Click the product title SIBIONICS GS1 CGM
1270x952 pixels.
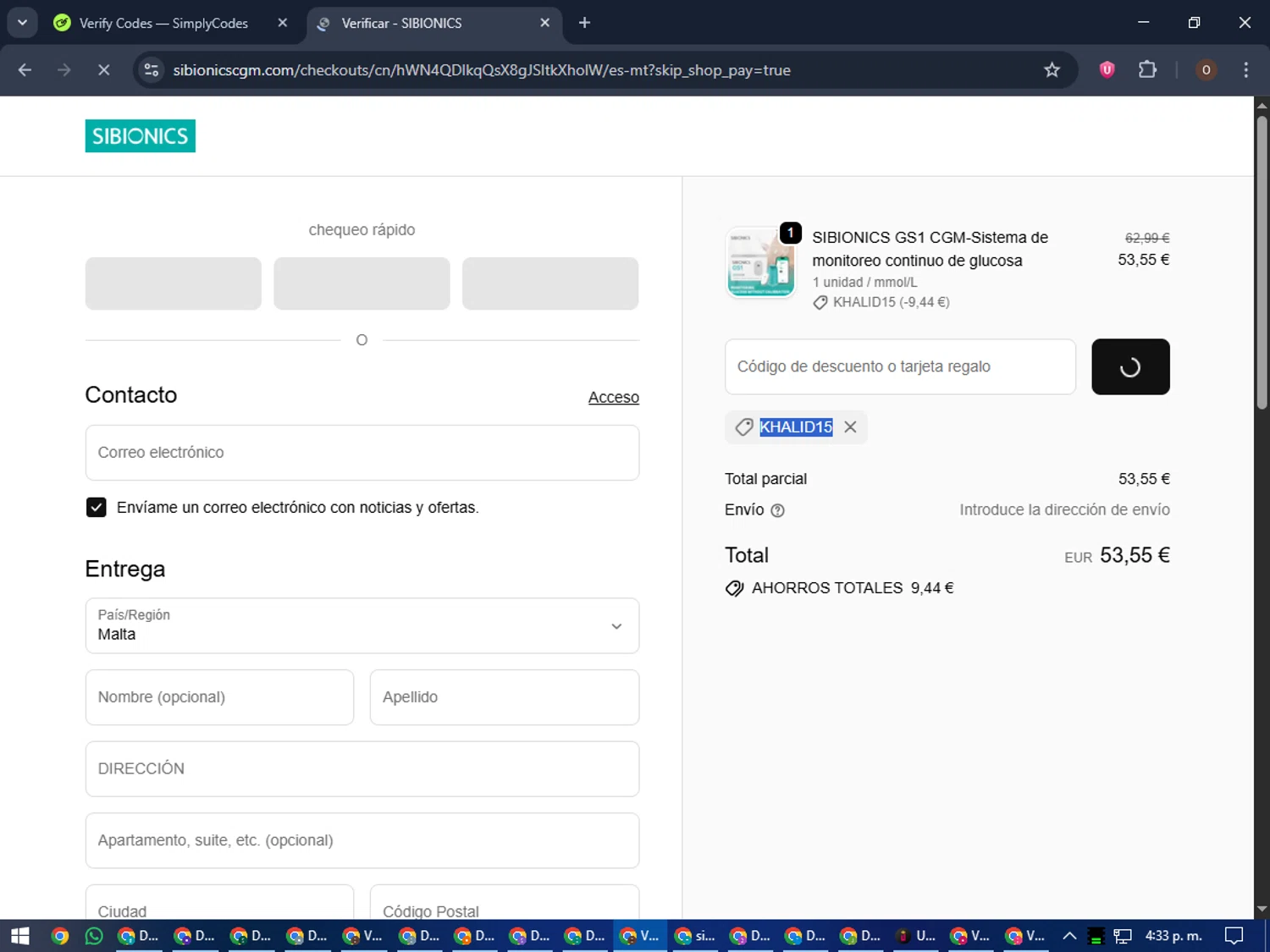coord(930,250)
